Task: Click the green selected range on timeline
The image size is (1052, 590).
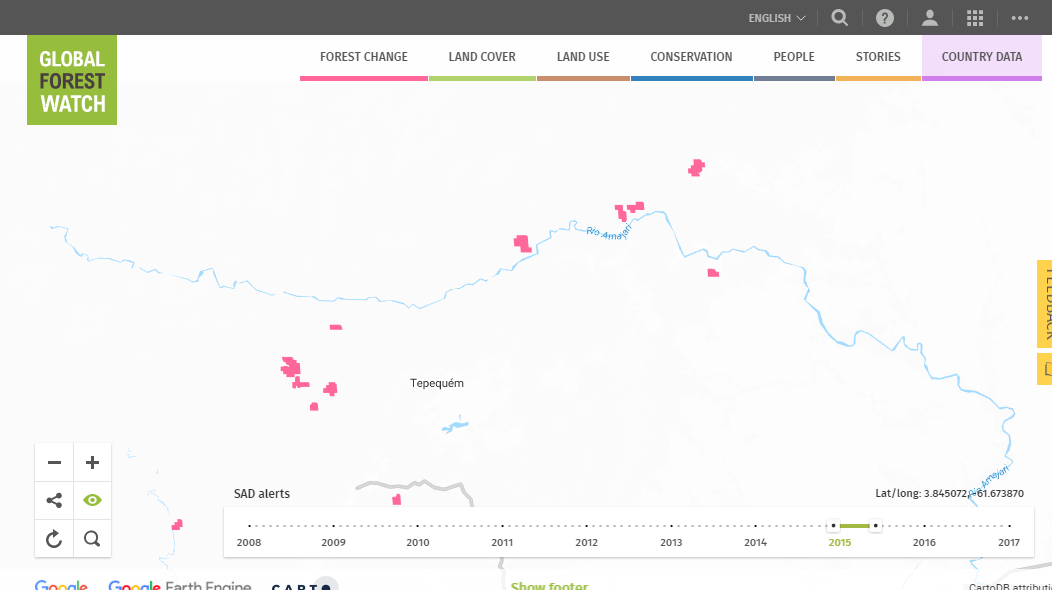Action: 854,526
